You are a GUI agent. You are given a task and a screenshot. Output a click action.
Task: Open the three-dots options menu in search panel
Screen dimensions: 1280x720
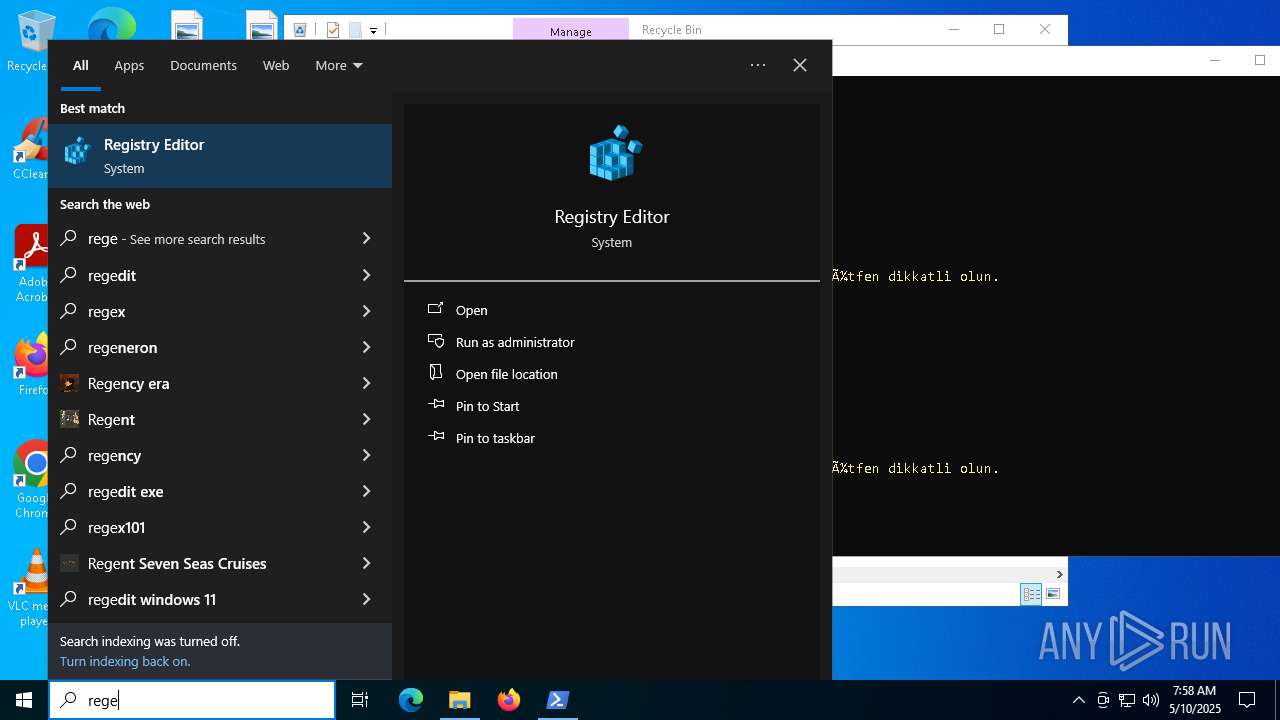758,65
